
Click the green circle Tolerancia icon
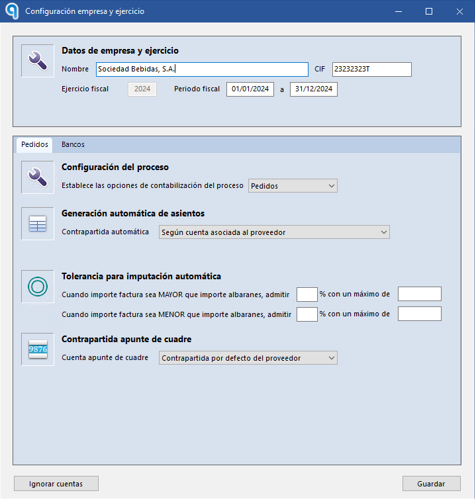[38, 286]
